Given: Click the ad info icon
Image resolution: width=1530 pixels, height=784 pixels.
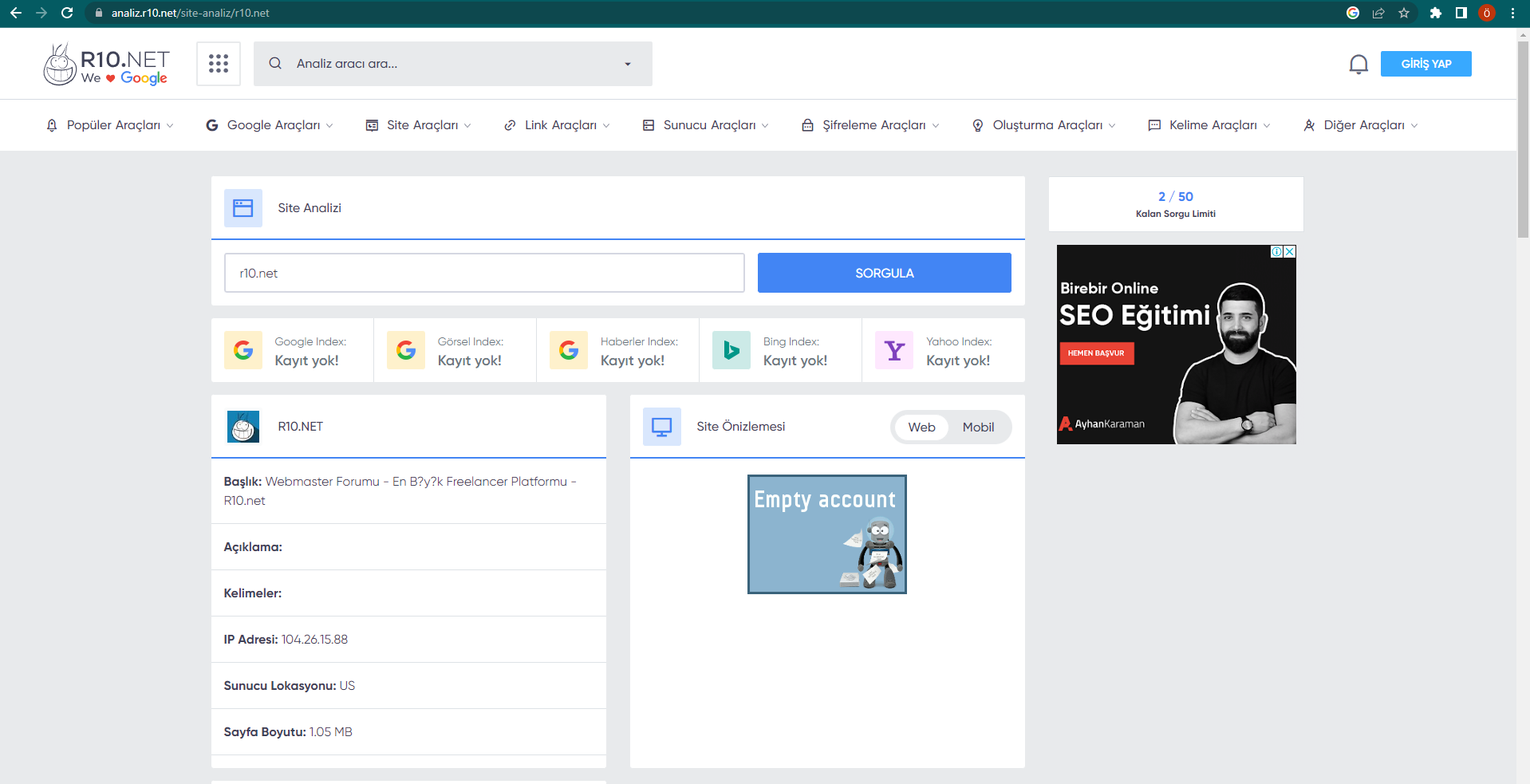Looking at the screenshot, I should tap(1277, 251).
